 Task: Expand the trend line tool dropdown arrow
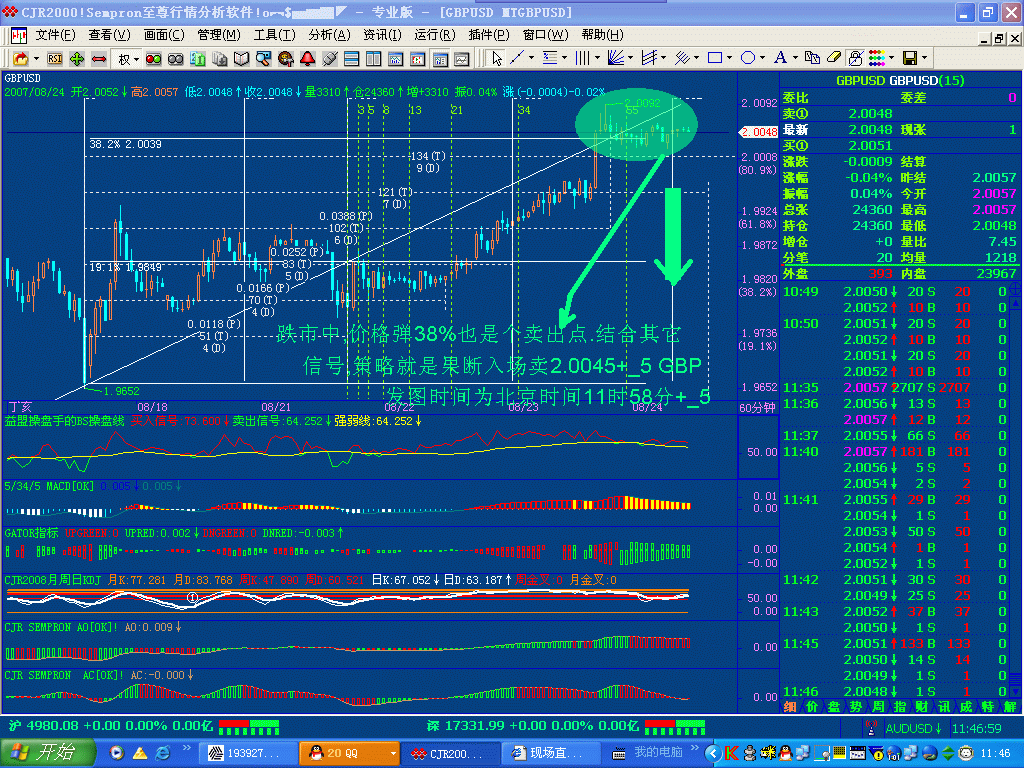point(531,58)
